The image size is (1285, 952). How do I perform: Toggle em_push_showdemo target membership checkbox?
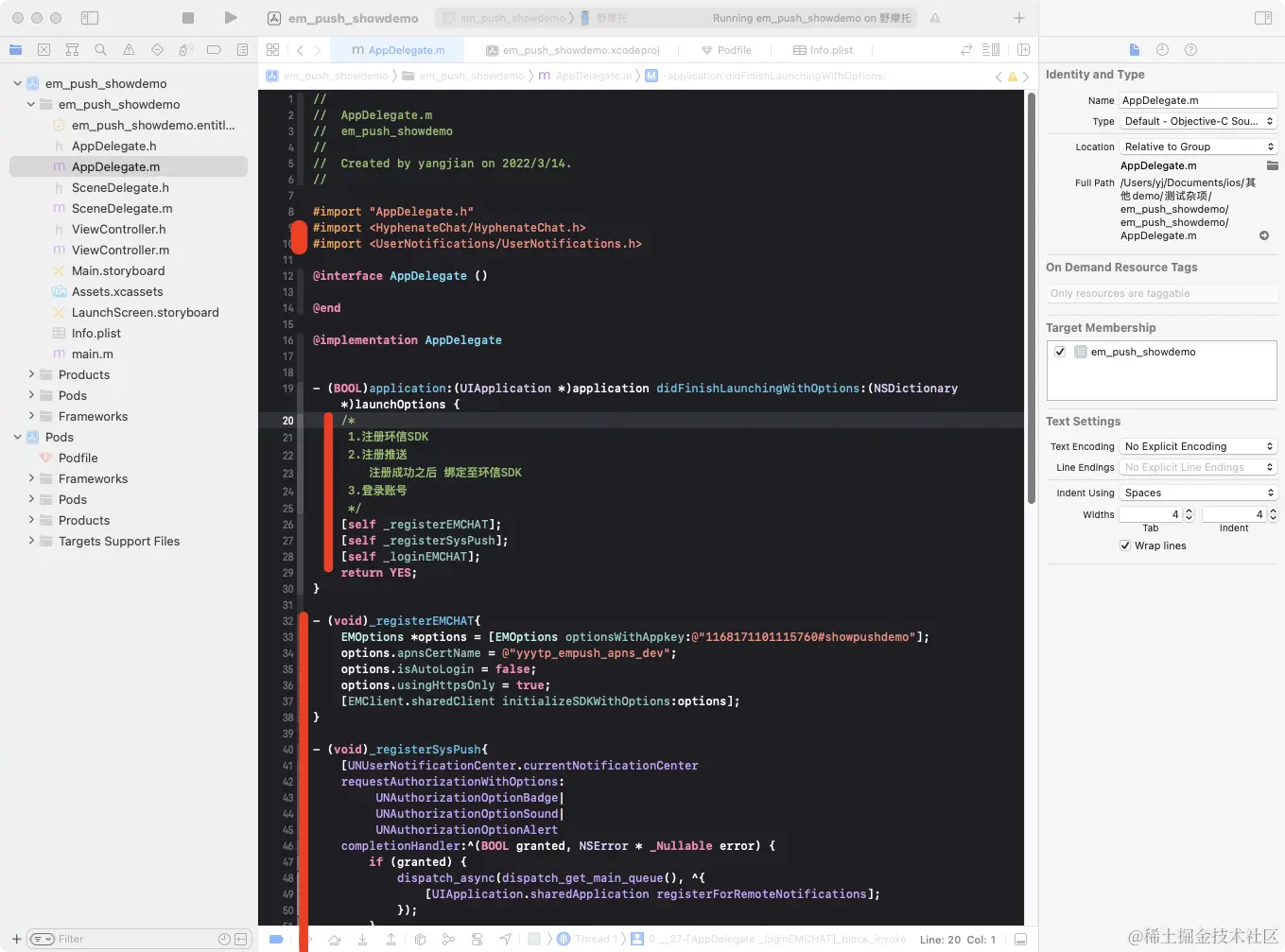(x=1060, y=352)
